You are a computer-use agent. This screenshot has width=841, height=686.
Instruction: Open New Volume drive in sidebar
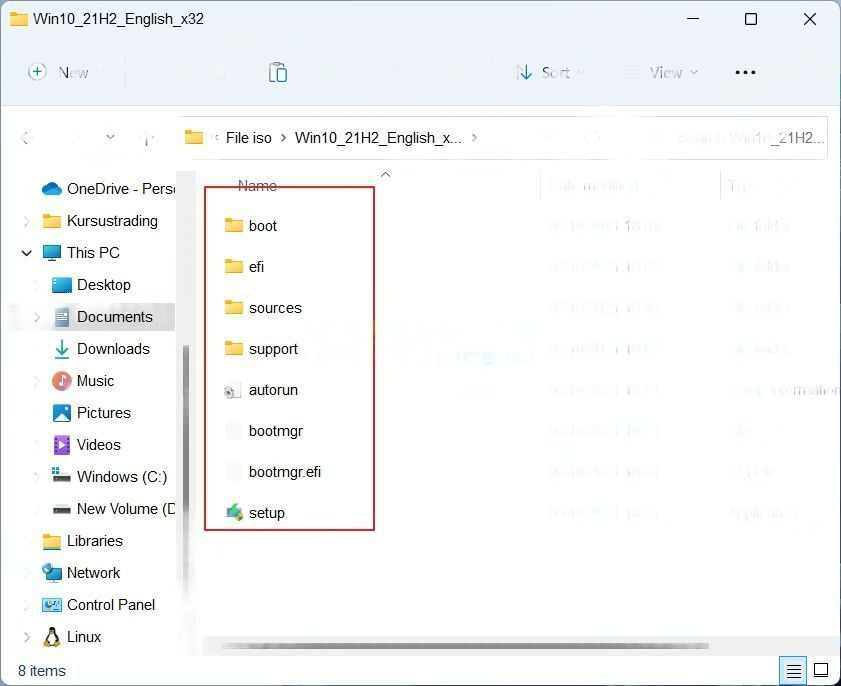(114, 509)
